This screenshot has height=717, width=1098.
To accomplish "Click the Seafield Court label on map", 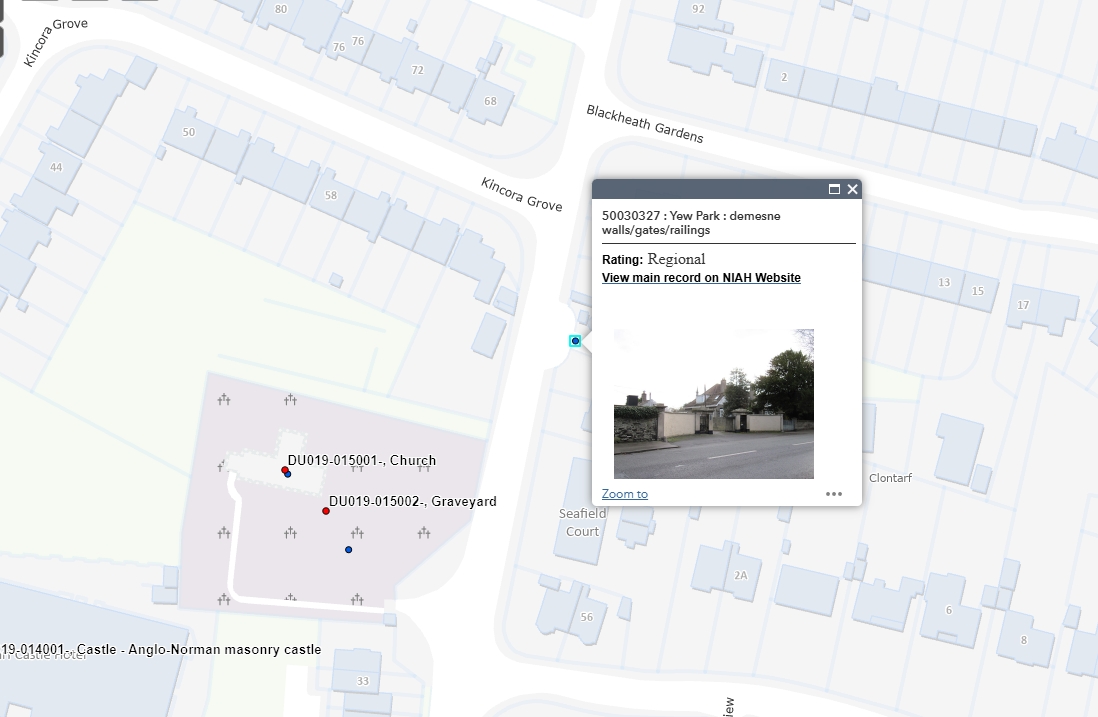I will [582, 523].
